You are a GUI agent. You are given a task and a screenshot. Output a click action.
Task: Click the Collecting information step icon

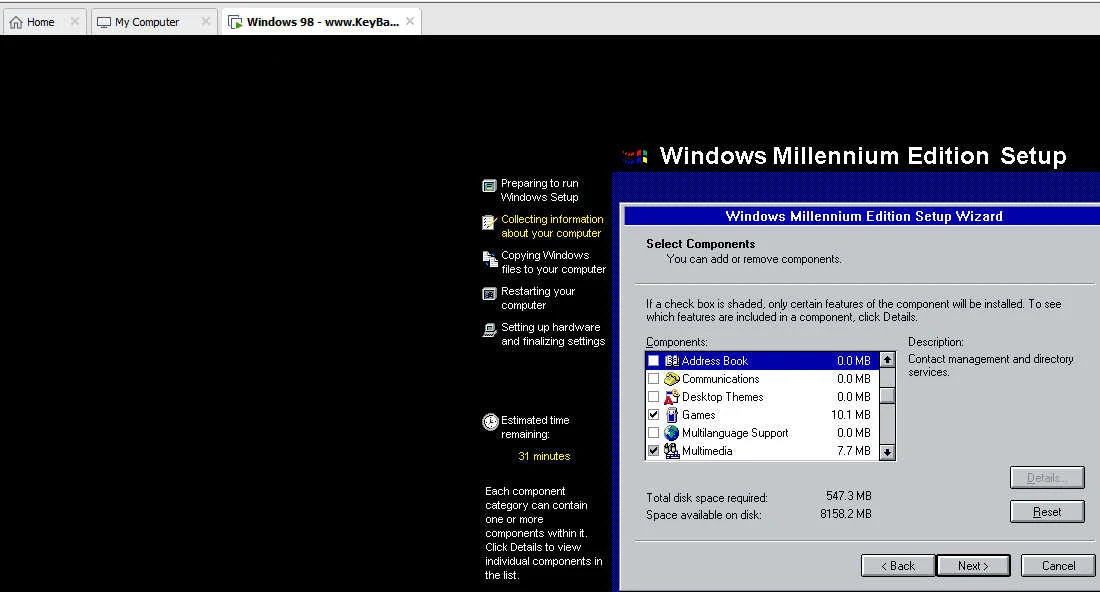490,222
